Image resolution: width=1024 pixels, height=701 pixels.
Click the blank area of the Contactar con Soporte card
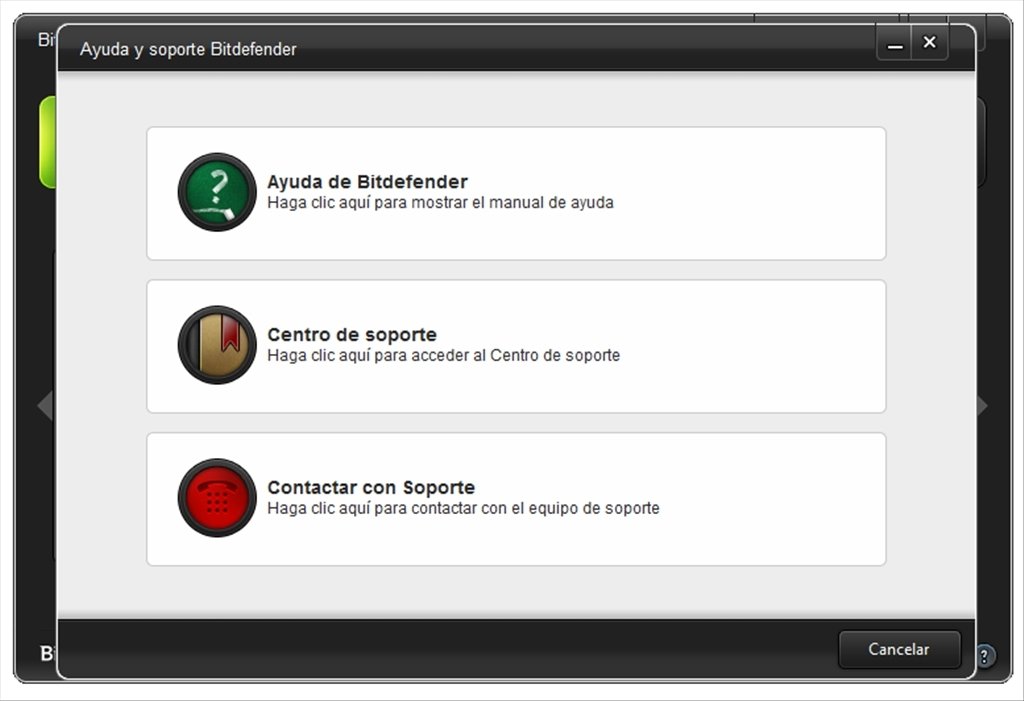click(x=771, y=499)
